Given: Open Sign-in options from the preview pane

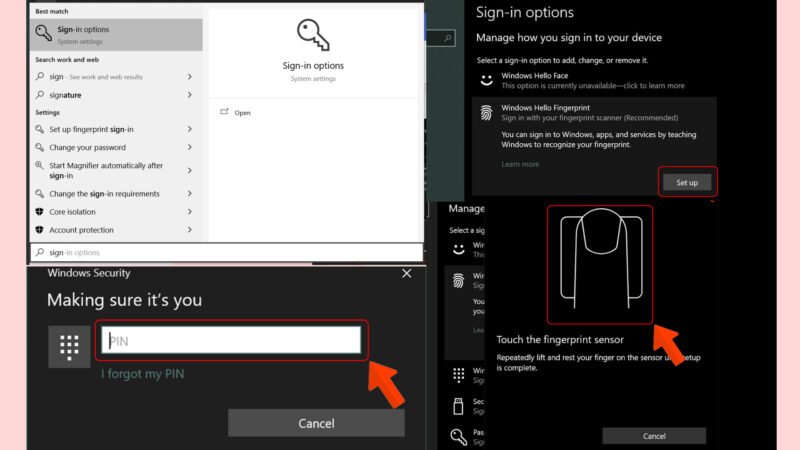Looking at the screenshot, I should pyautogui.click(x=242, y=113).
